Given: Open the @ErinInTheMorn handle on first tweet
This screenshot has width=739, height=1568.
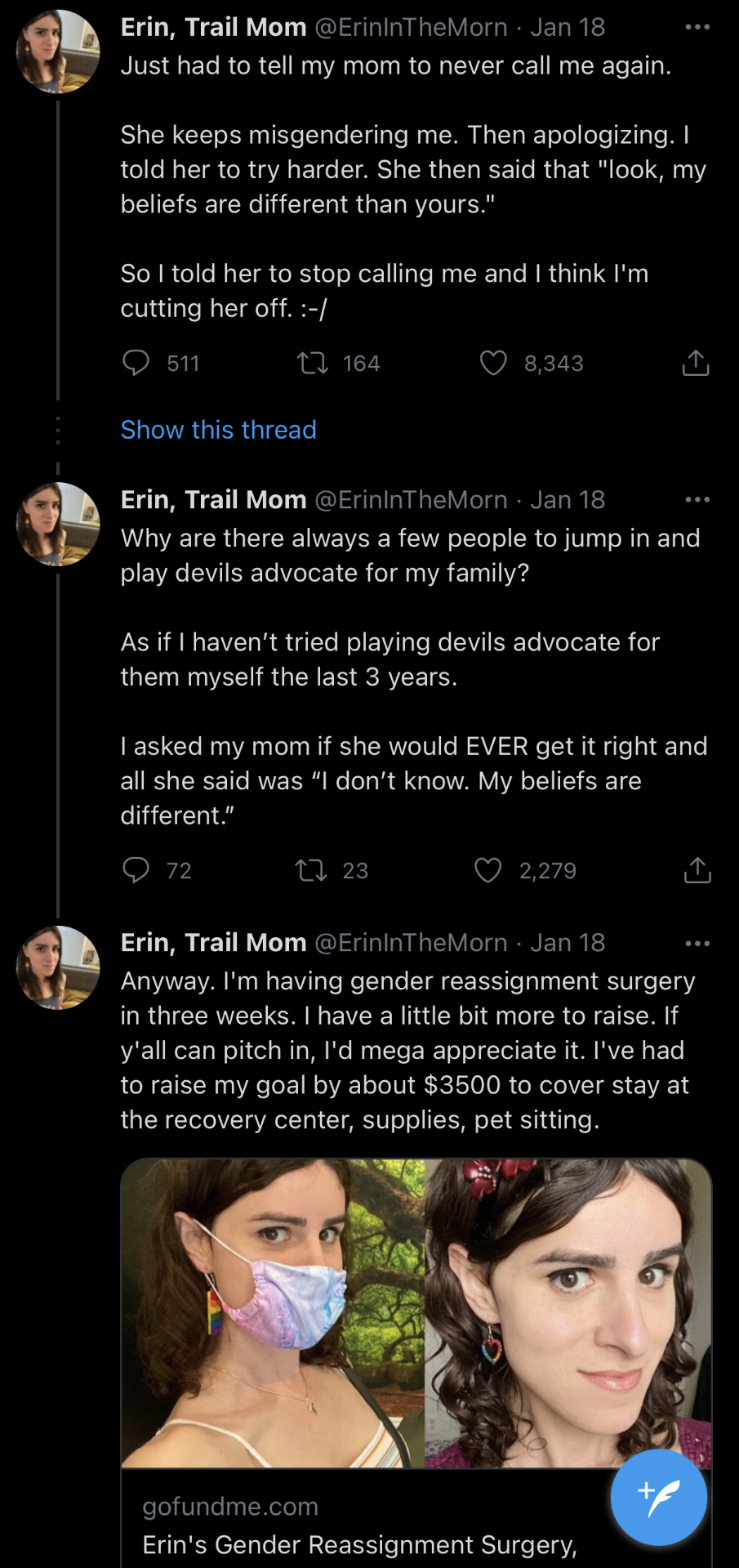Looking at the screenshot, I should [411, 27].
